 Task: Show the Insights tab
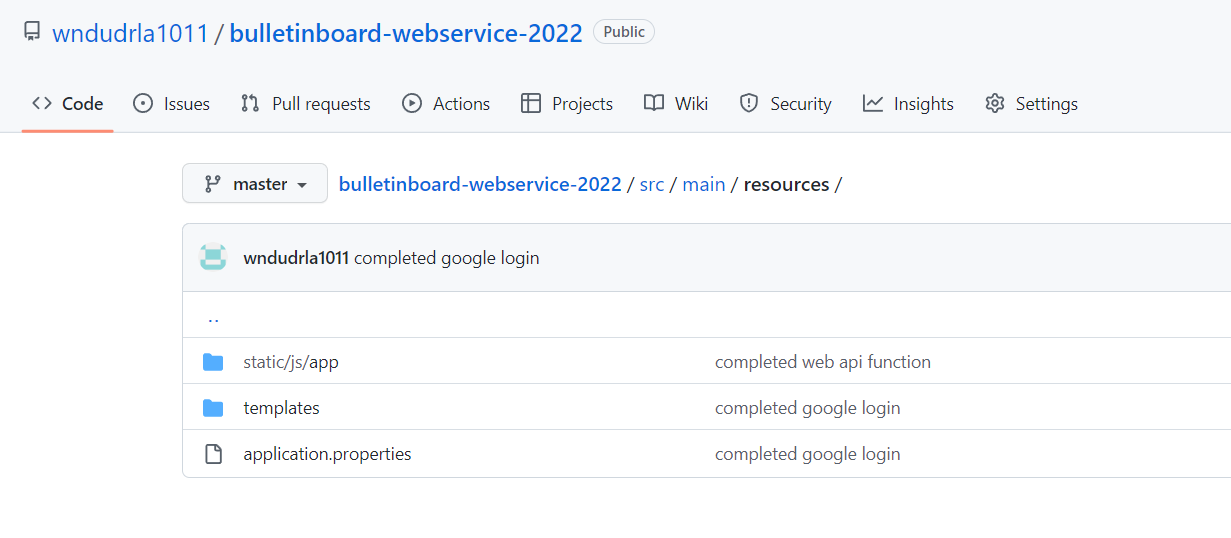(x=908, y=104)
